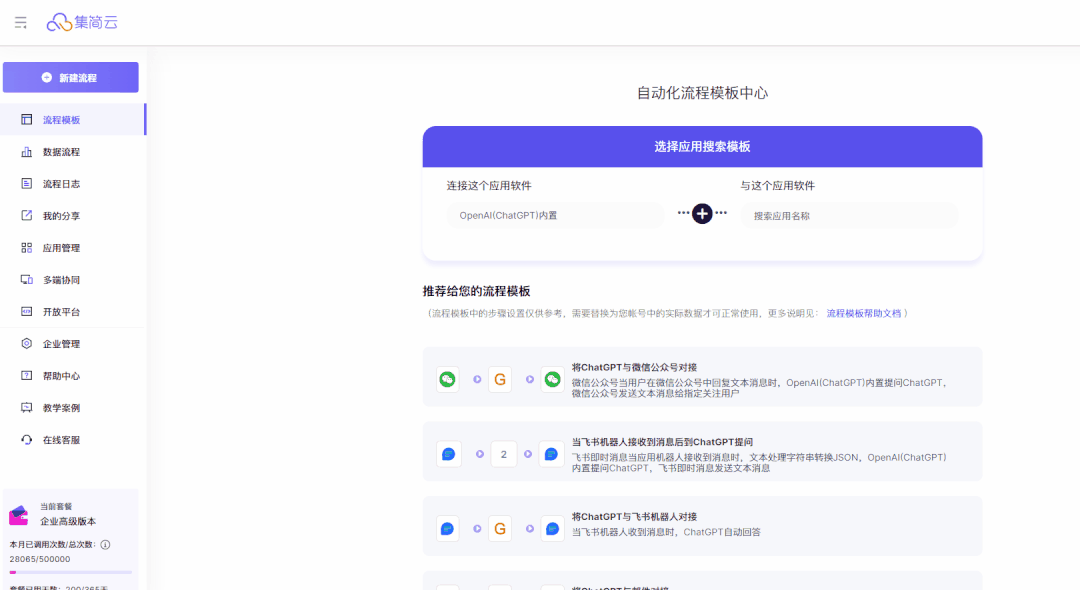Click the step count 2 badge

503,454
